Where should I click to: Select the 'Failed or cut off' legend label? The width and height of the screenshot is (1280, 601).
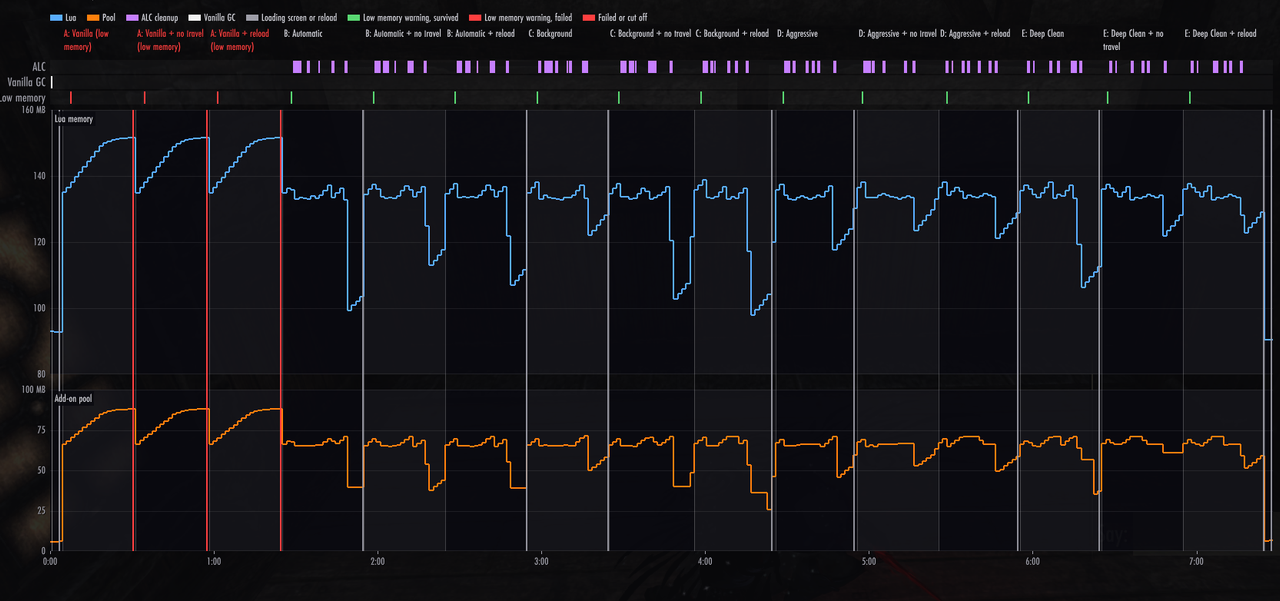[x=623, y=18]
